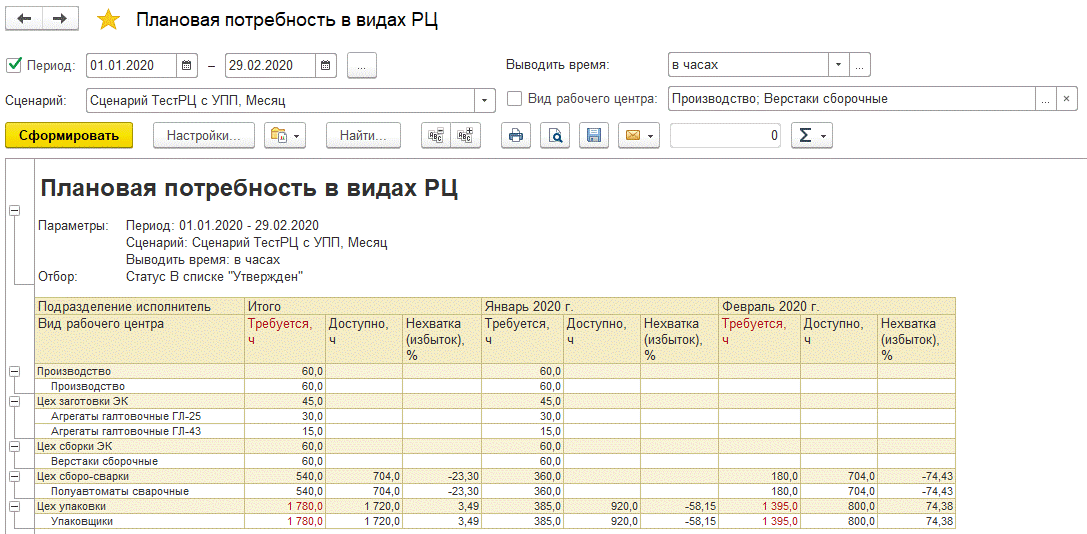Click the sum value field showing 0
The image size is (1087, 534).
pyautogui.click(x=726, y=135)
